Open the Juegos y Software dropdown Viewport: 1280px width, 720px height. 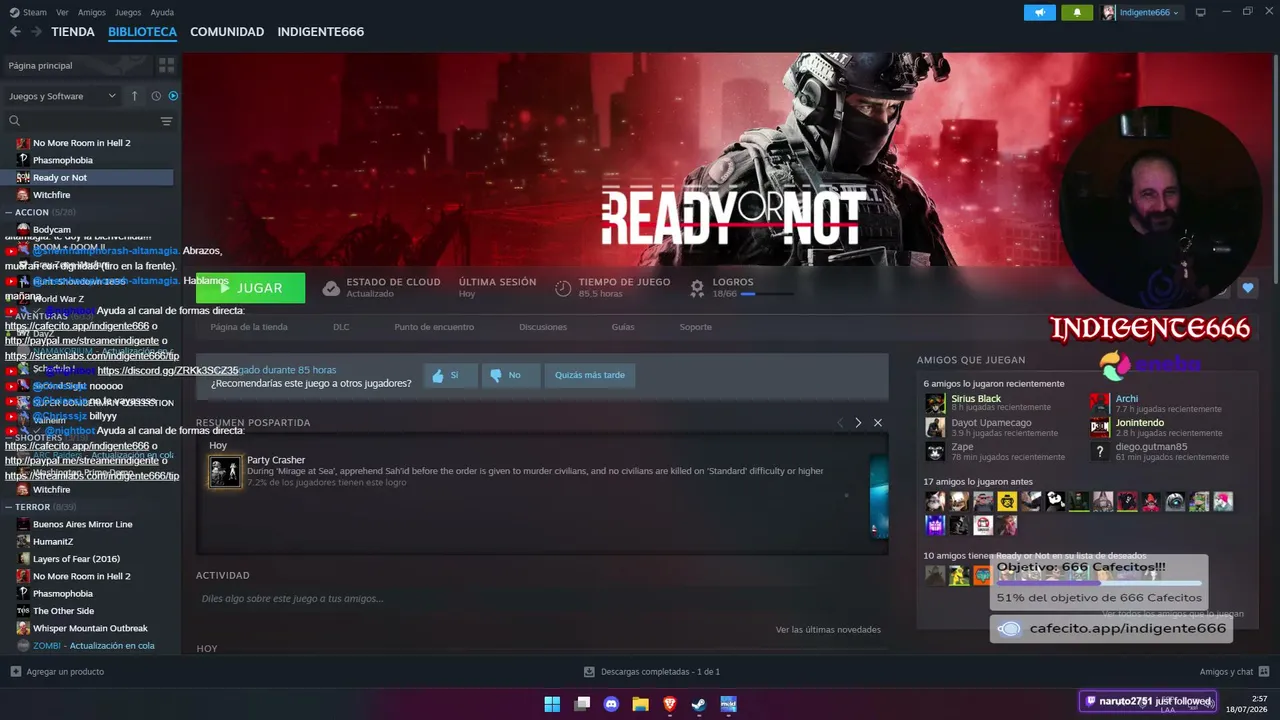[63, 96]
